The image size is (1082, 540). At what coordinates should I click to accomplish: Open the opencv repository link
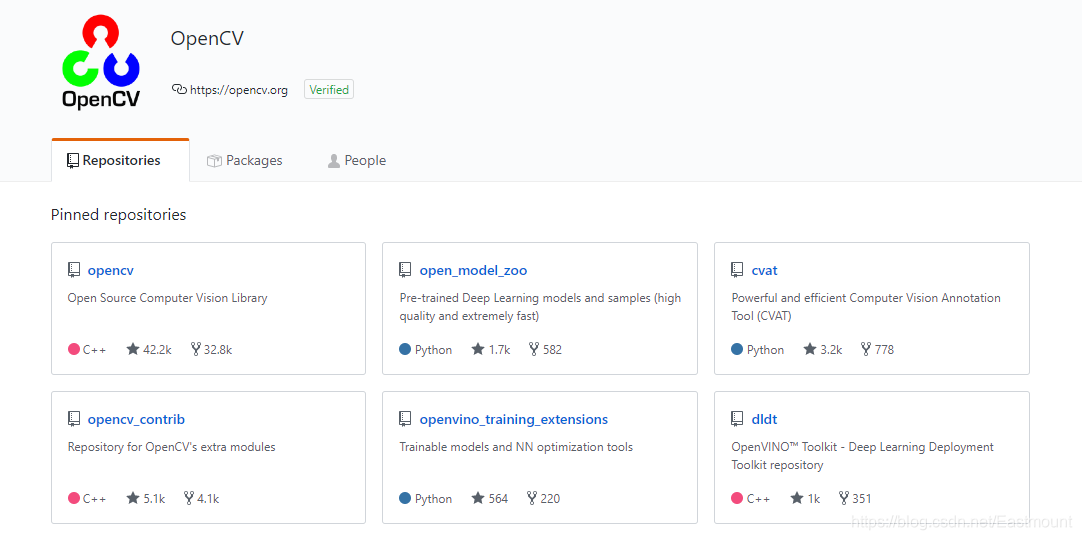click(x=110, y=270)
